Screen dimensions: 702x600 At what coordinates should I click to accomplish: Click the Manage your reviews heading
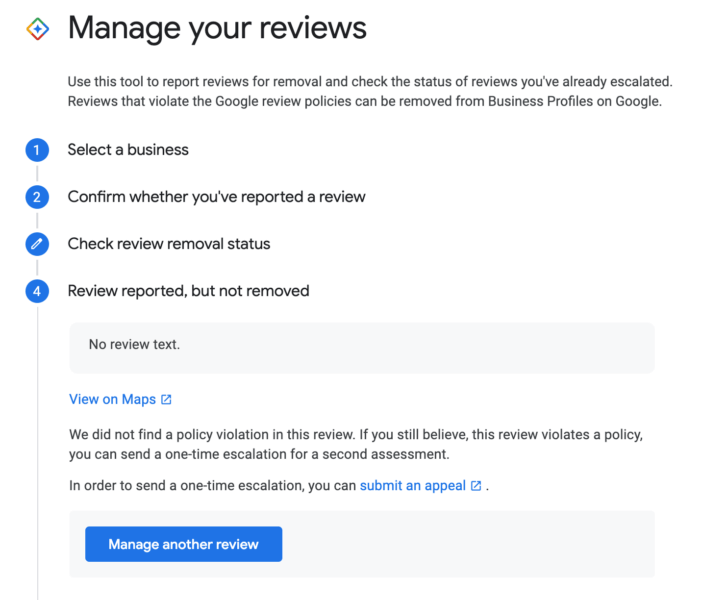[x=217, y=28]
